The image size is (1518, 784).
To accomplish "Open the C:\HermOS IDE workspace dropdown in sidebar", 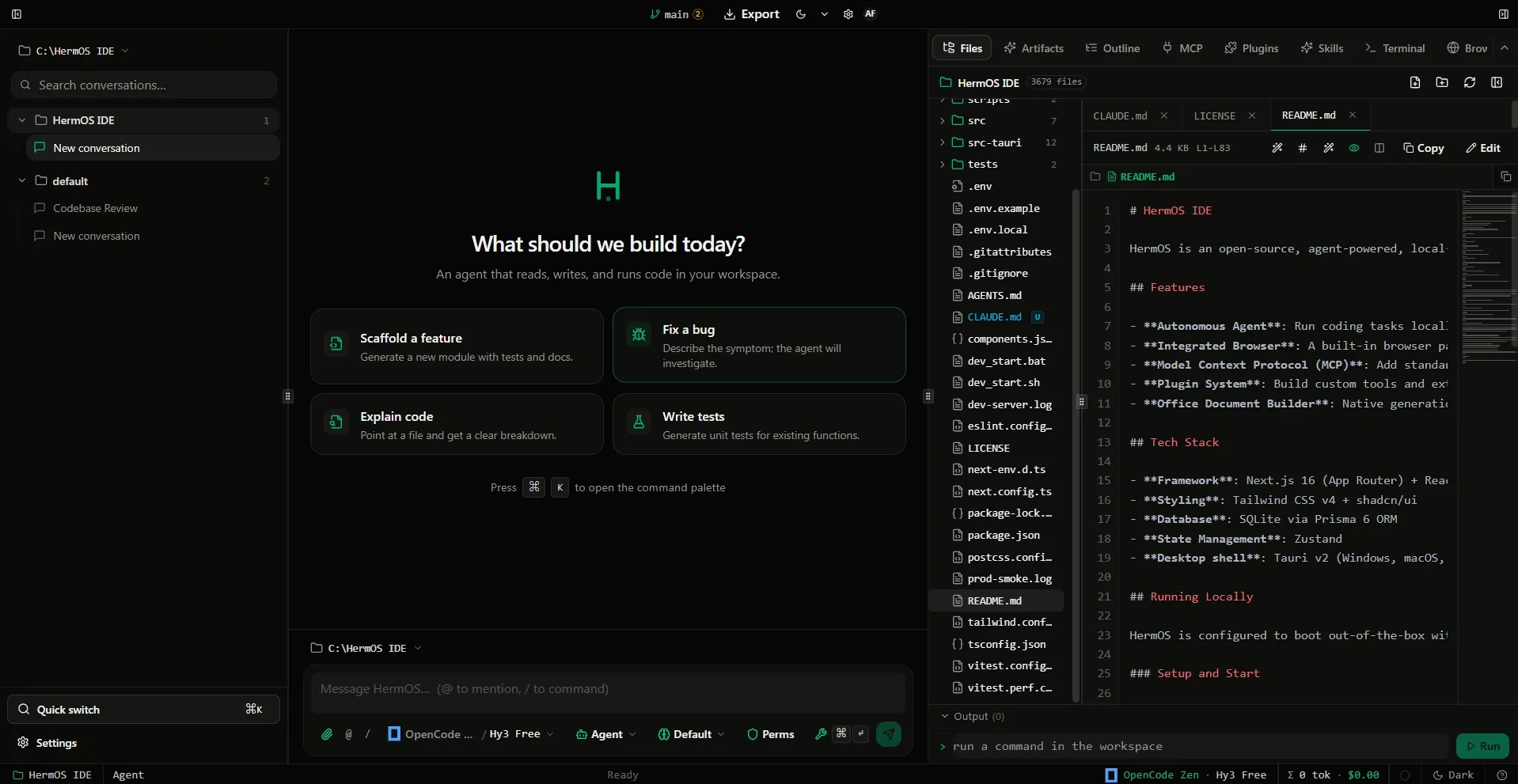I will click(x=74, y=51).
